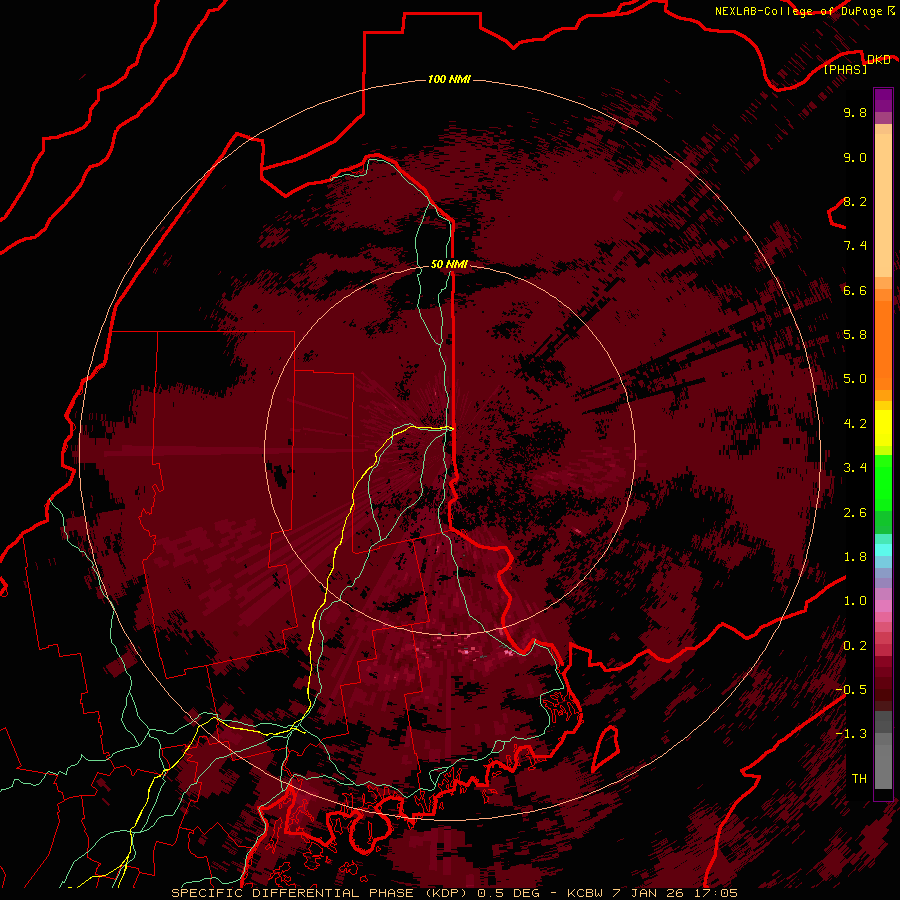Click the 5.8 color scale label
The width and height of the screenshot is (900, 900).
855,335
